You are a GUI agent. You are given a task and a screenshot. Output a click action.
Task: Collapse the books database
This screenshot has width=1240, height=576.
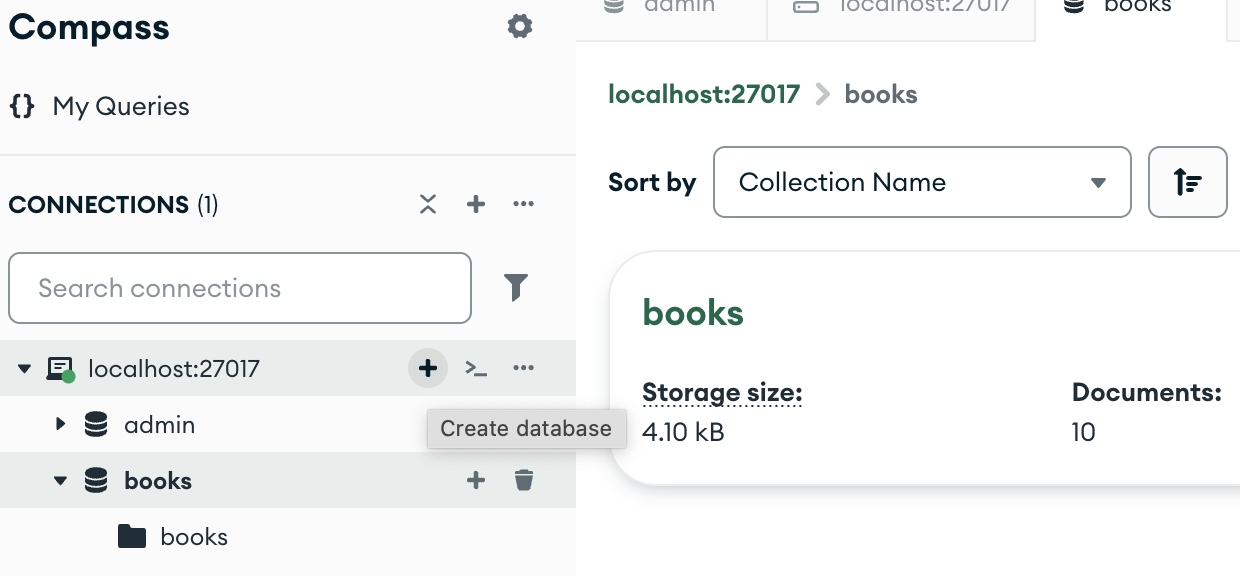click(60, 481)
